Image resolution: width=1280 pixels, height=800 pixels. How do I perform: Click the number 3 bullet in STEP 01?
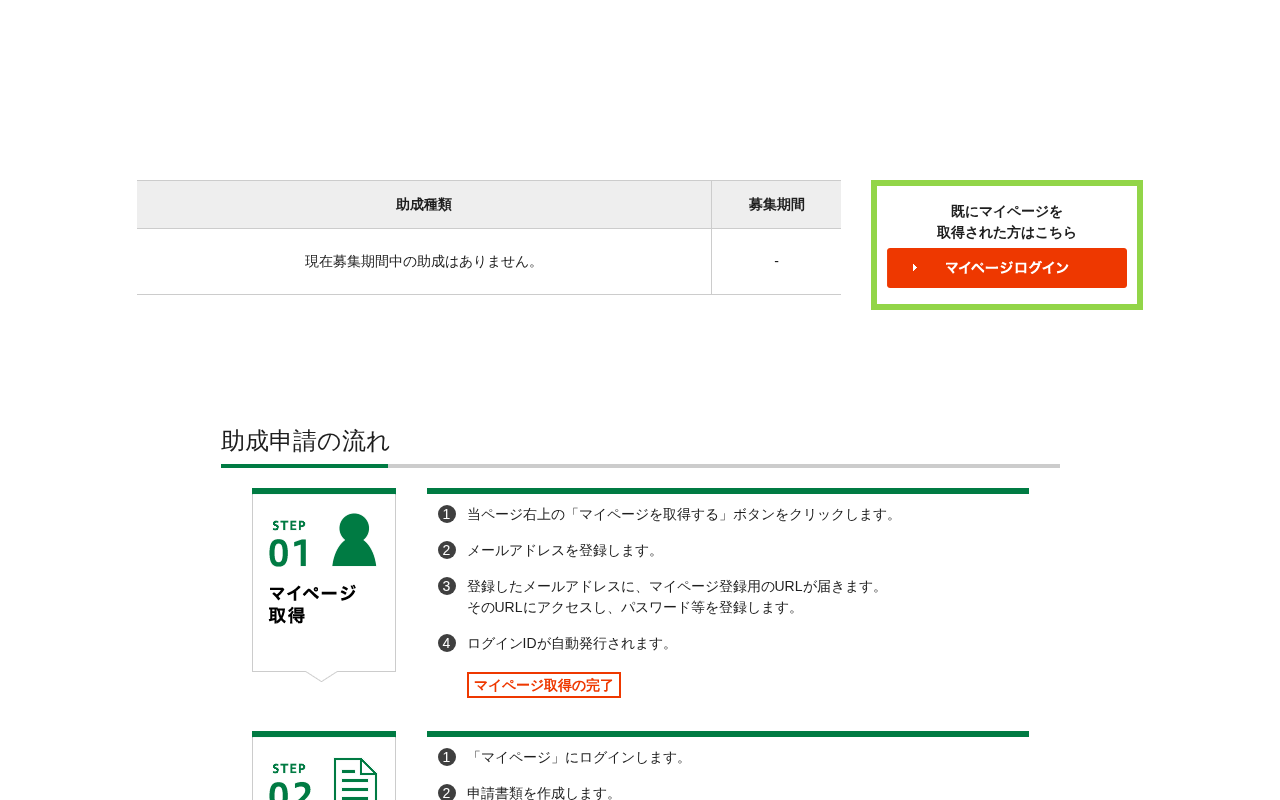447,586
